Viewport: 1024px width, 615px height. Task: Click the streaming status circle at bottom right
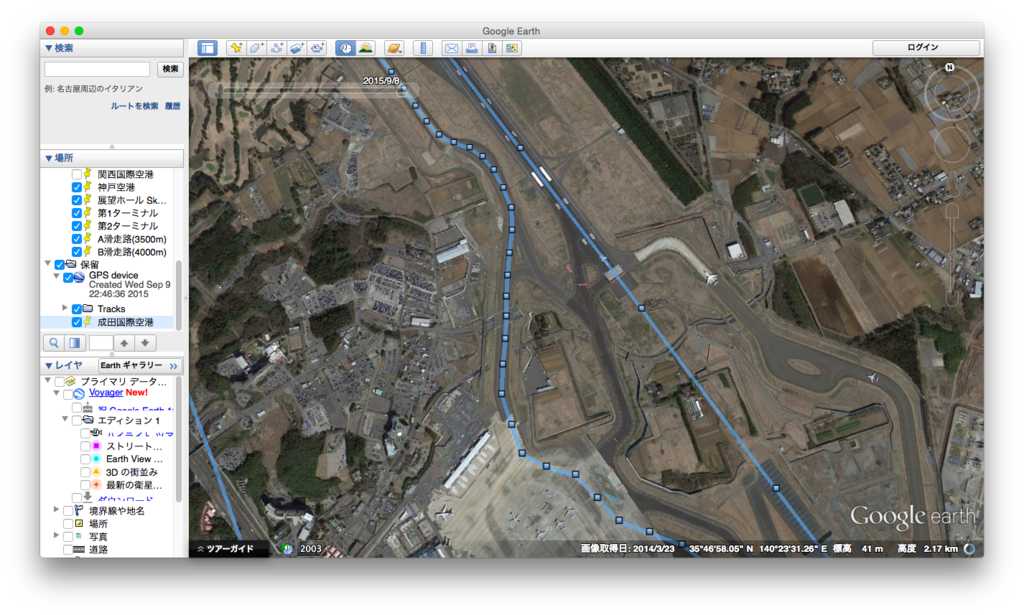(x=970, y=548)
